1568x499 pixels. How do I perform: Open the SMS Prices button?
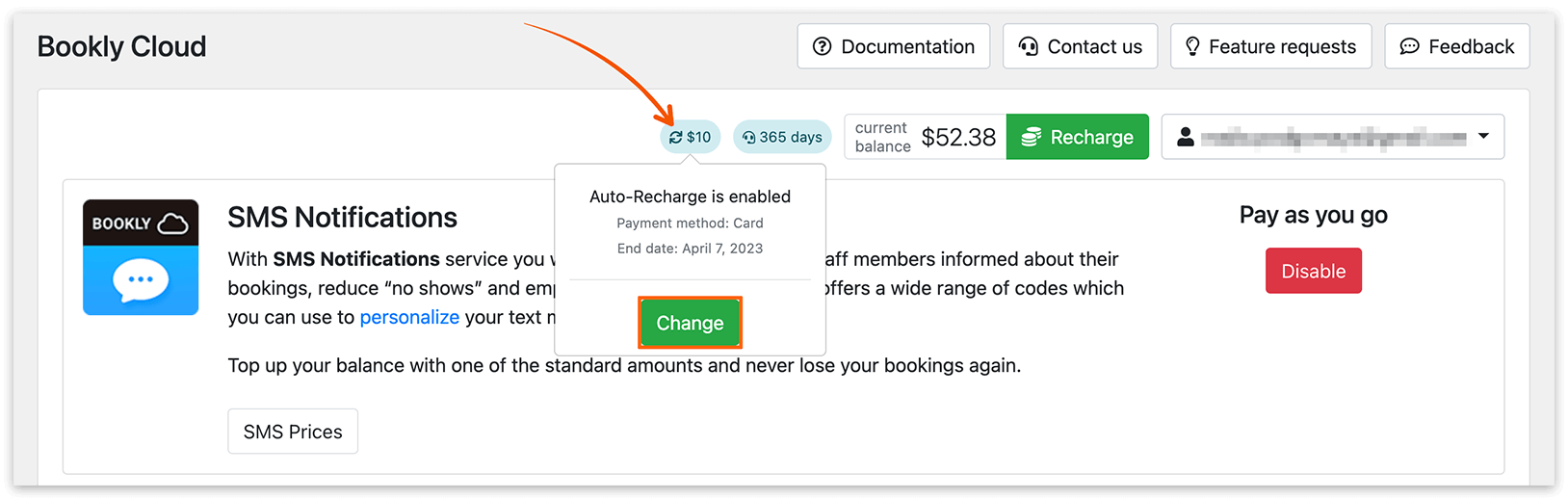pos(293,432)
